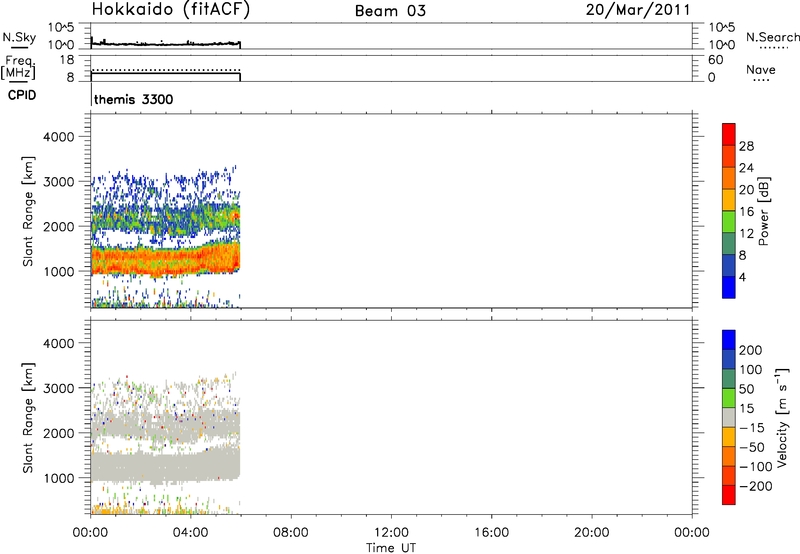Click the 'themis 3300' CPID text
Screen dimensions: 800x554
(134, 99)
